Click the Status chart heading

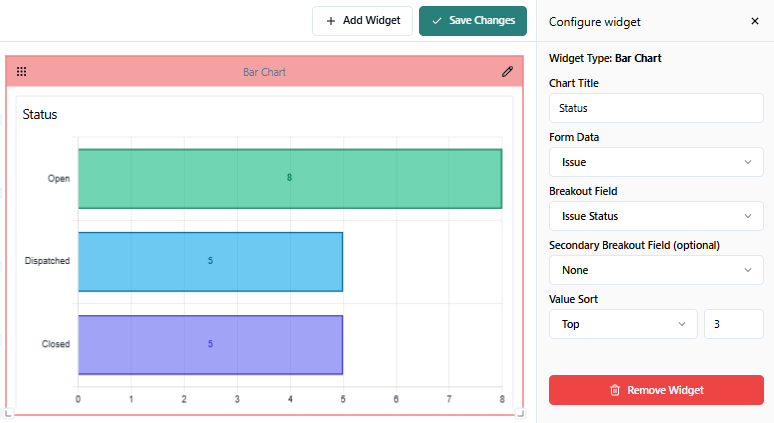pos(40,115)
